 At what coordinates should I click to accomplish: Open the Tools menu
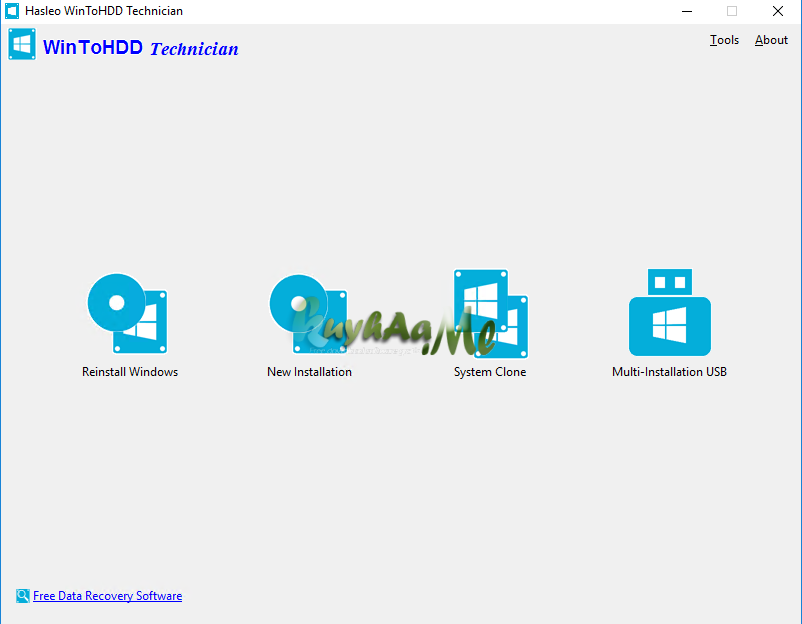pyautogui.click(x=724, y=40)
